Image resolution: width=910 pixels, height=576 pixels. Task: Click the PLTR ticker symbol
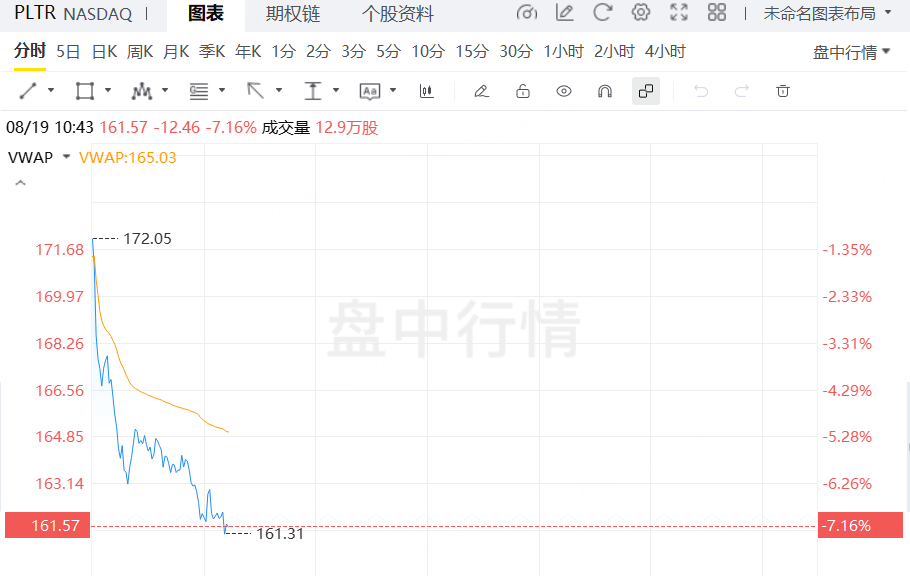(35, 12)
